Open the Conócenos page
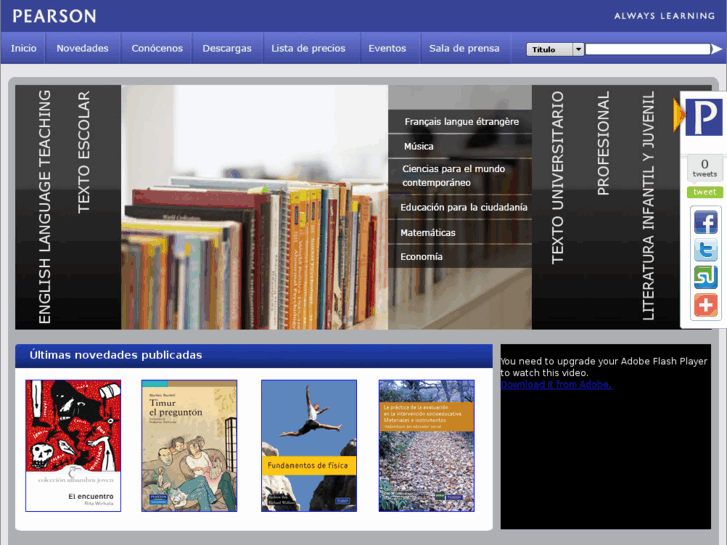 [x=157, y=48]
